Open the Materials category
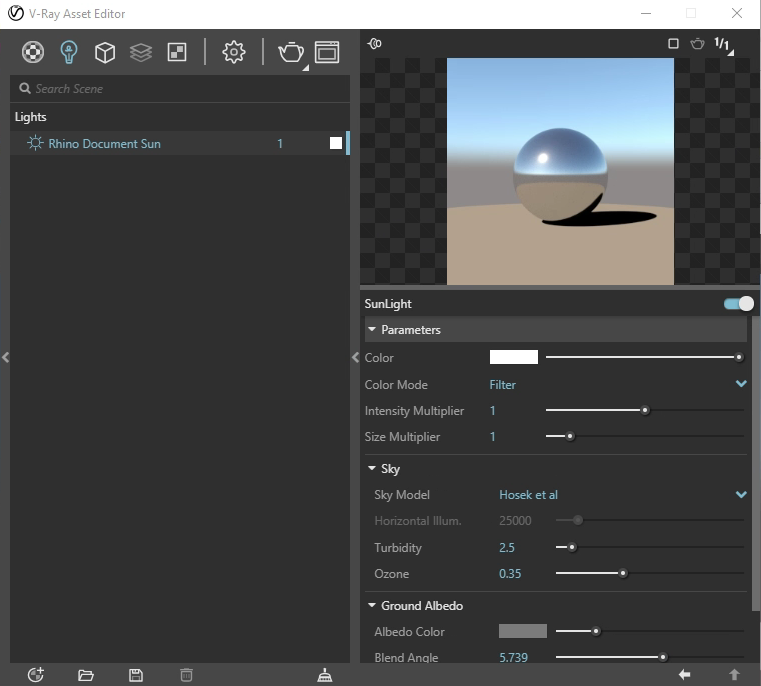761x686 pixels. [33, 52]
